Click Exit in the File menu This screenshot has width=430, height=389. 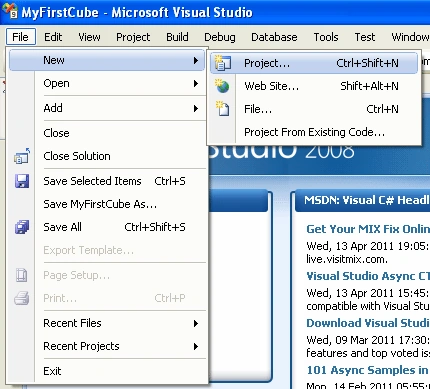tap(107, 371)
